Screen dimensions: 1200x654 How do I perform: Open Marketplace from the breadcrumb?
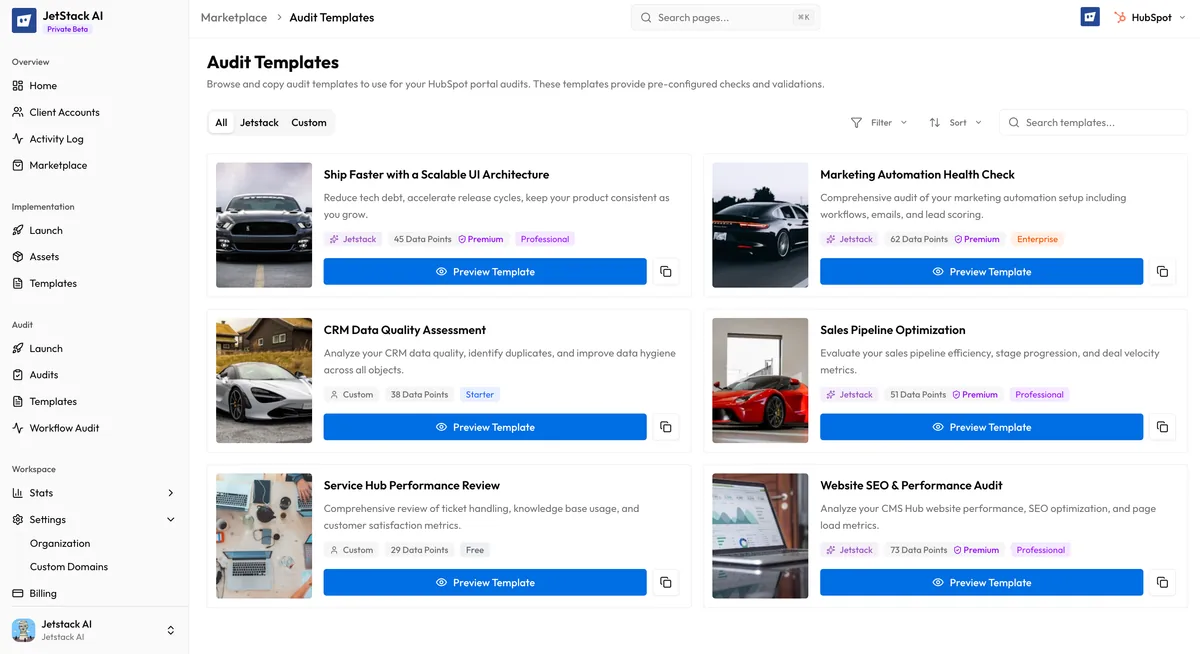233,17
